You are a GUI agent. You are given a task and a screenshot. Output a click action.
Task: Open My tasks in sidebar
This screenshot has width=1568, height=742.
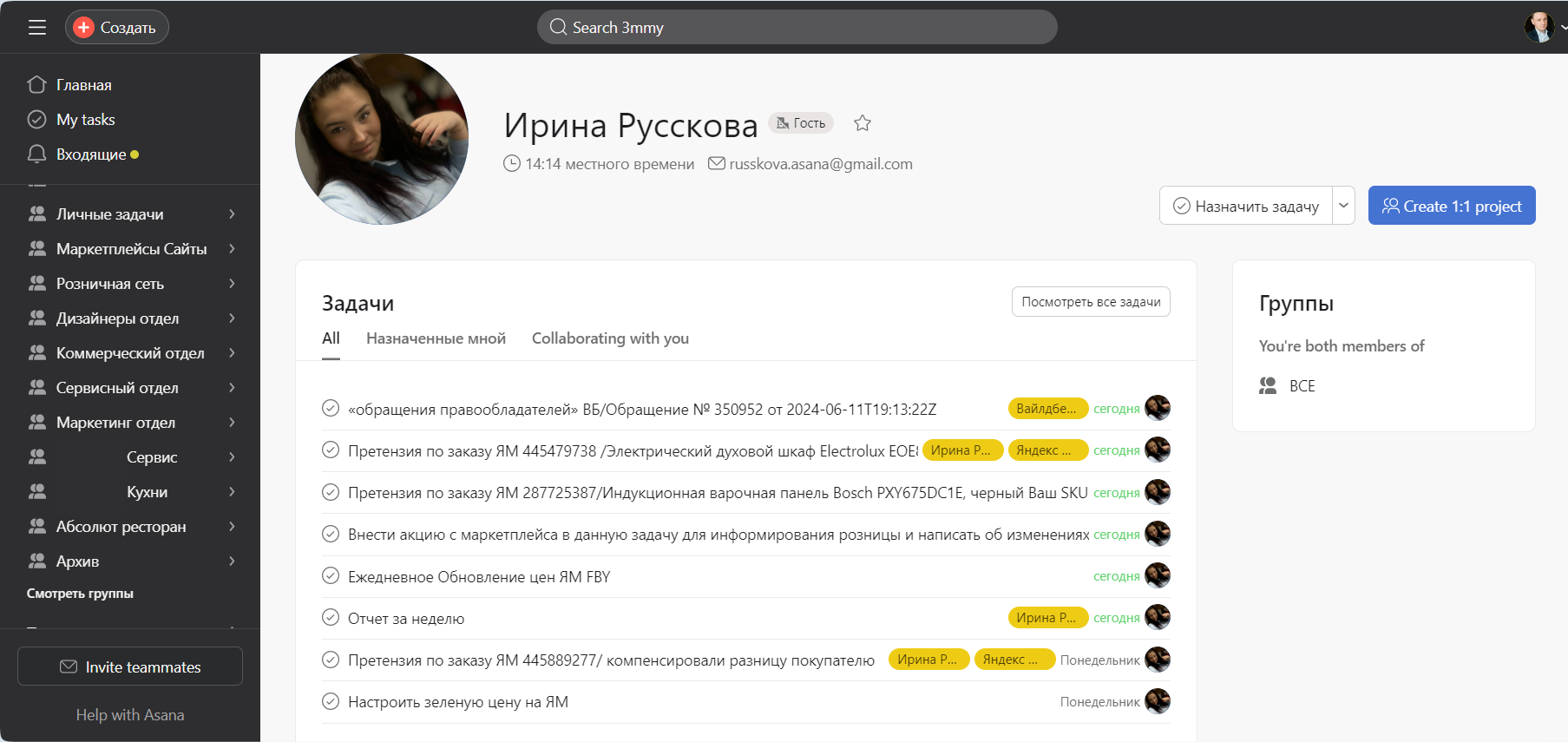85,120
